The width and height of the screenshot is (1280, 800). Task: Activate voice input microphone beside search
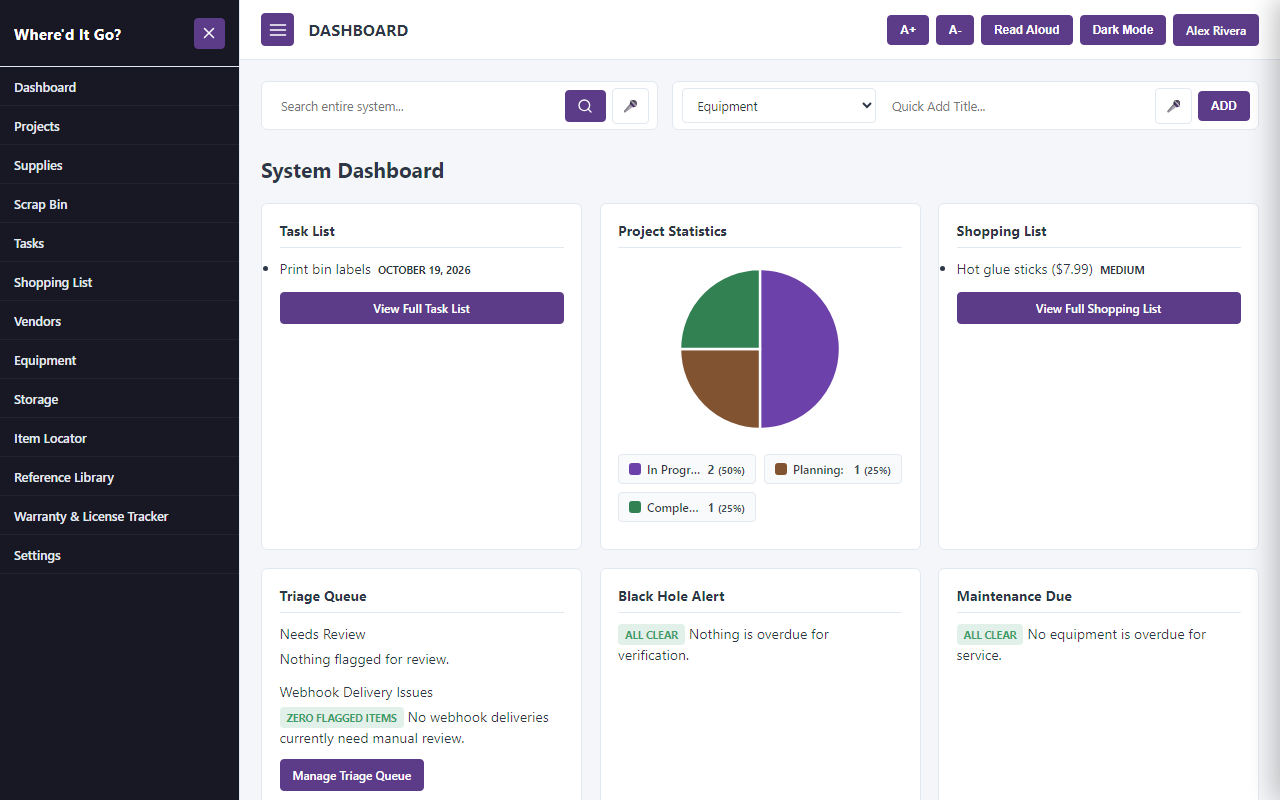click(630, 106)
